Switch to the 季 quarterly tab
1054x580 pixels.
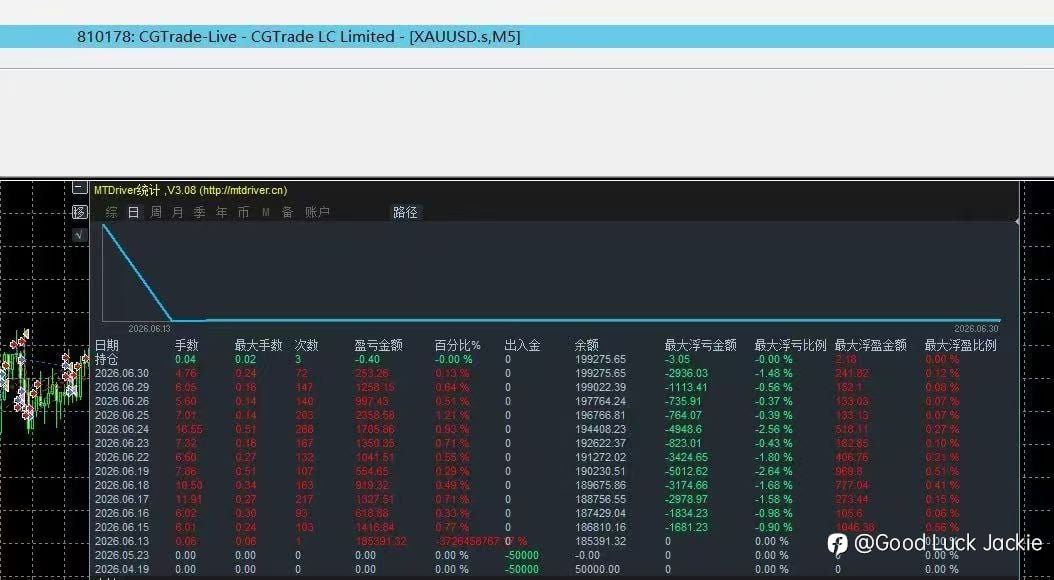click(200, 212)
